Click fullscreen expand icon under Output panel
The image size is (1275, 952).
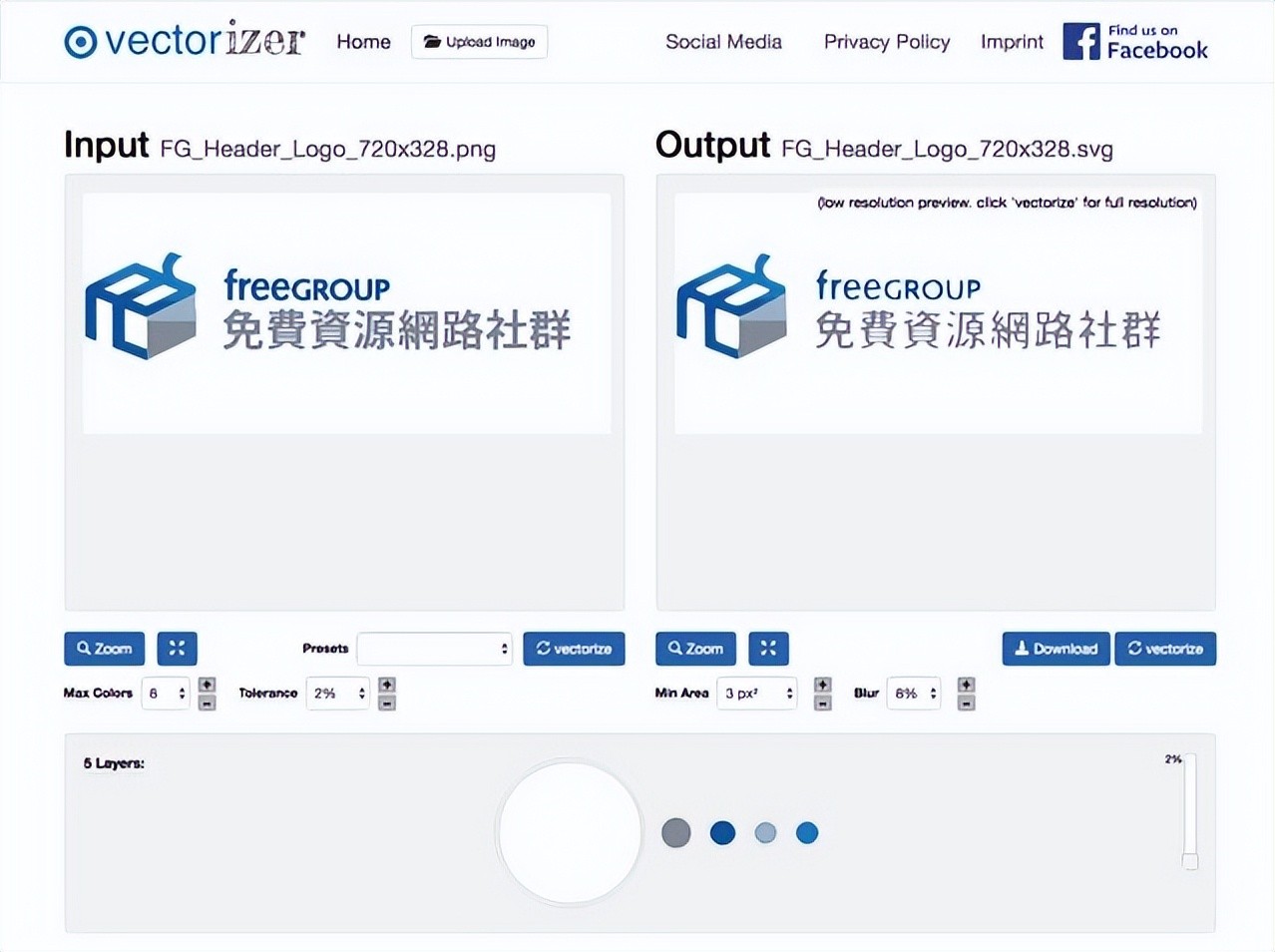pos(768,649)
